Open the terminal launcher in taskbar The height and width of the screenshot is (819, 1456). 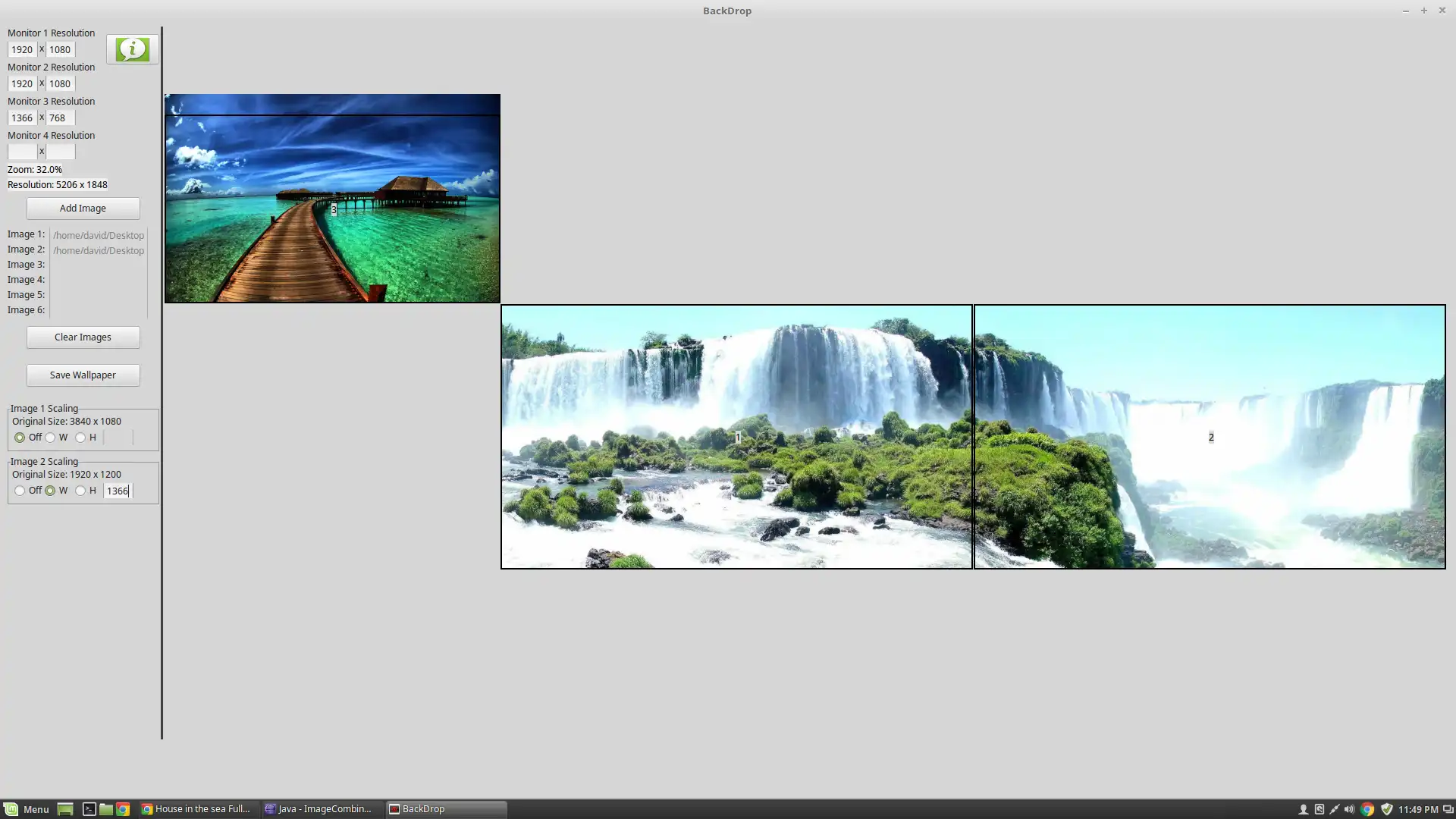click(89, 809)
